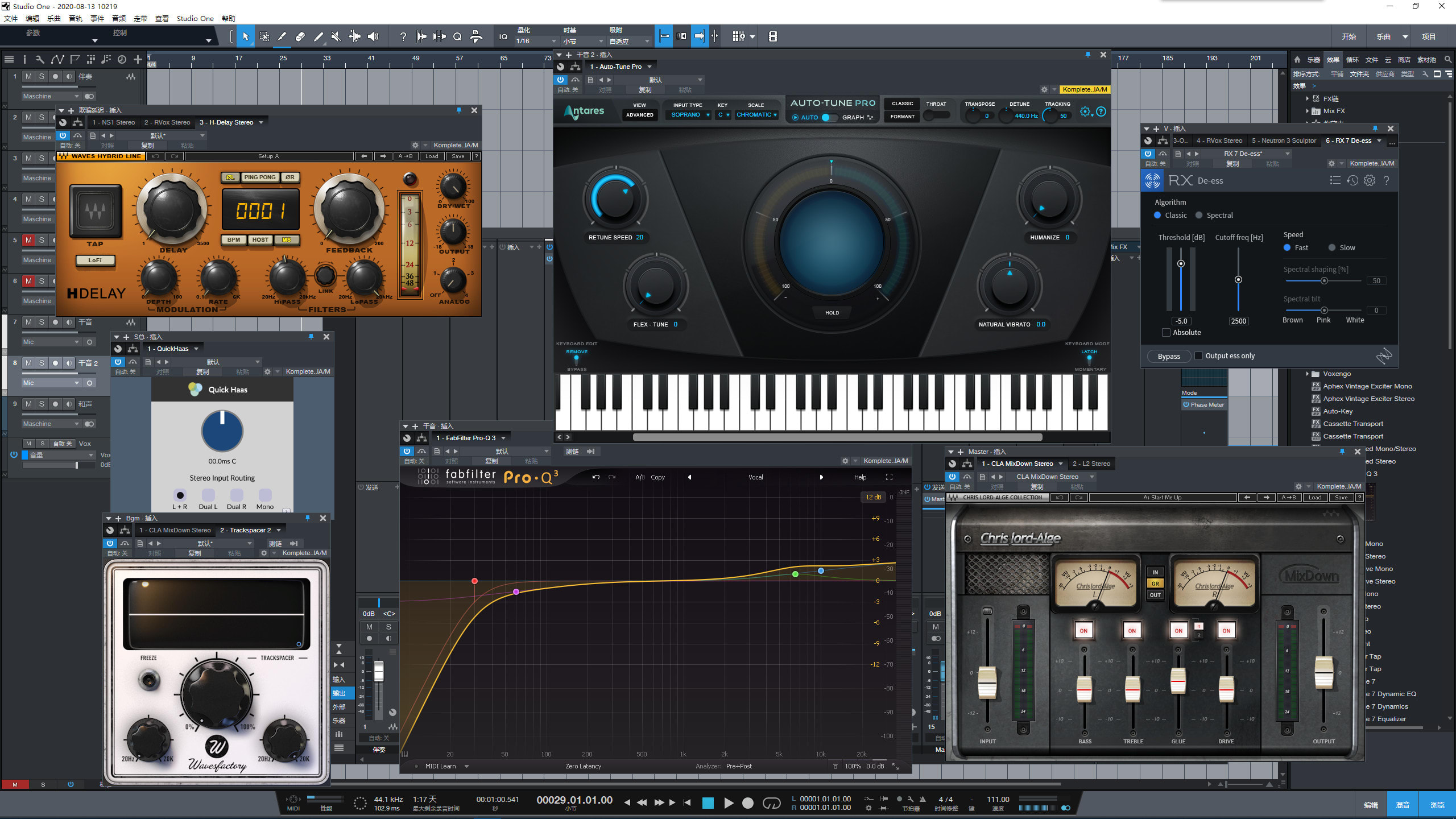Click the Bypass button in RX De-ess
The image size is (1456, 819).
point(1169,356)
